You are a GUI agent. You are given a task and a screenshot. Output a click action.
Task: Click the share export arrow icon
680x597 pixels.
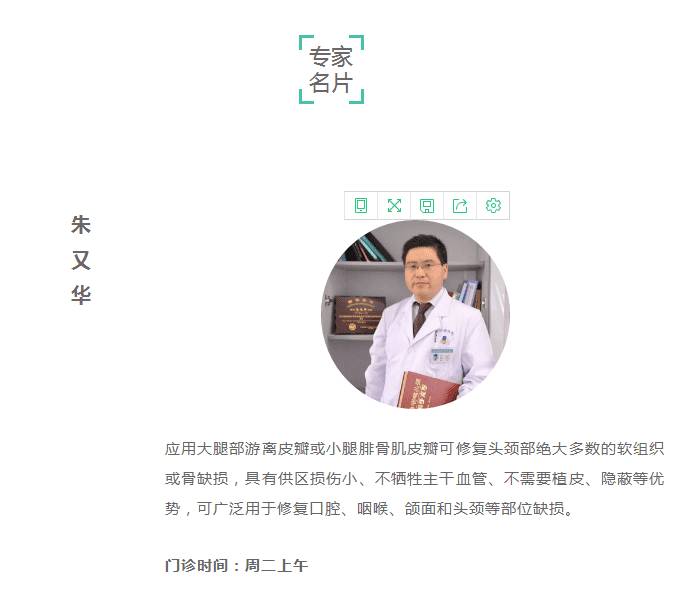pyautogui.click(x=460, y=206)
